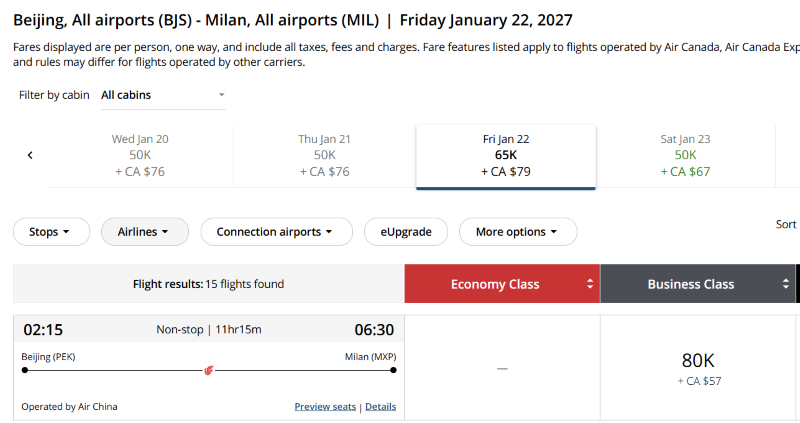The width and height of the screenshot is (800, 423).
Task: Open the flight Details link
Action: [x=380, y=407]
